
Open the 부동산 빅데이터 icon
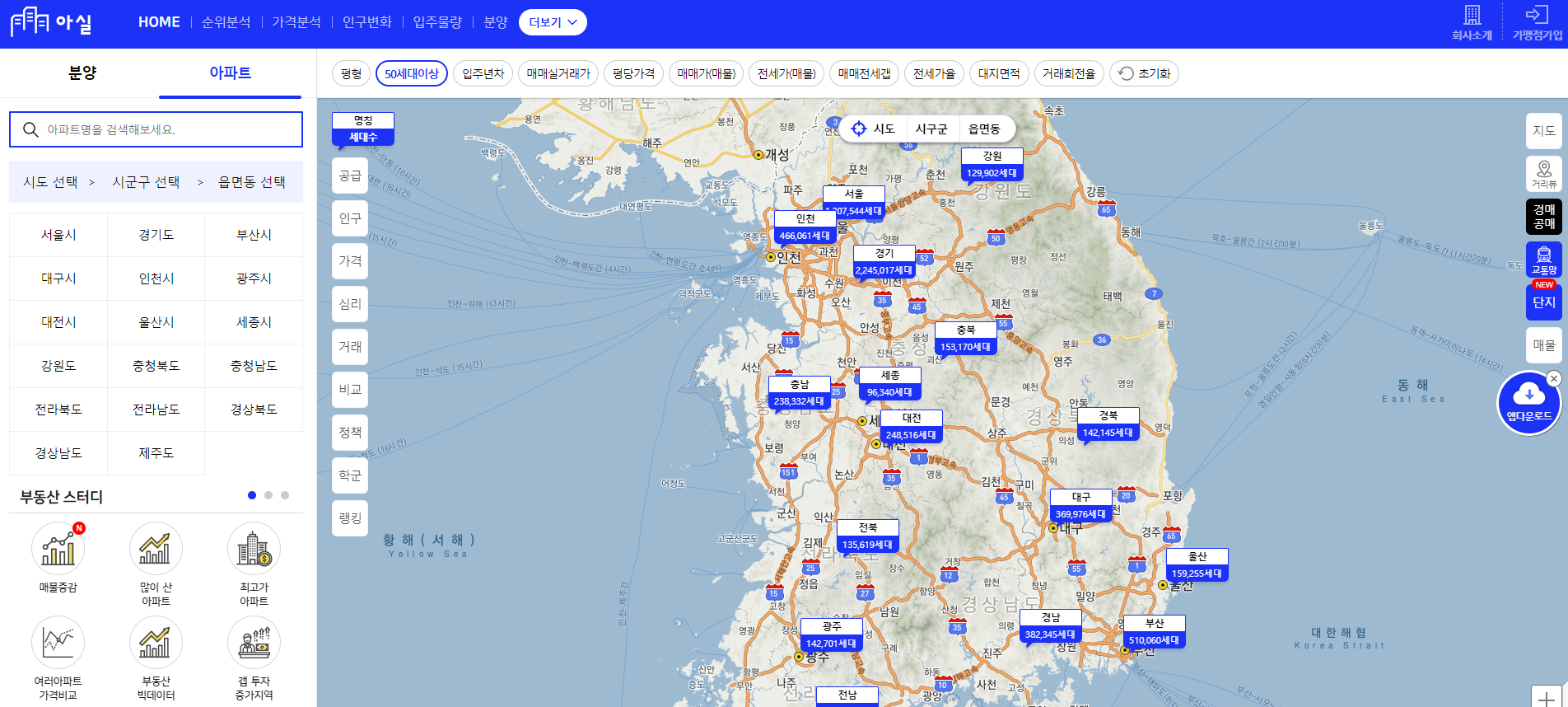coord(156,643)
